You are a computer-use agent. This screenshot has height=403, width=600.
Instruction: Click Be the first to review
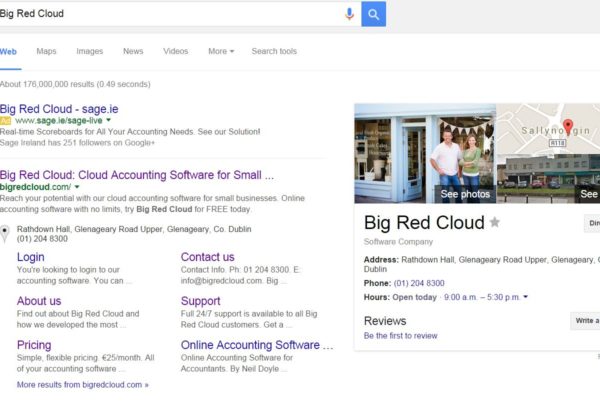400,336
